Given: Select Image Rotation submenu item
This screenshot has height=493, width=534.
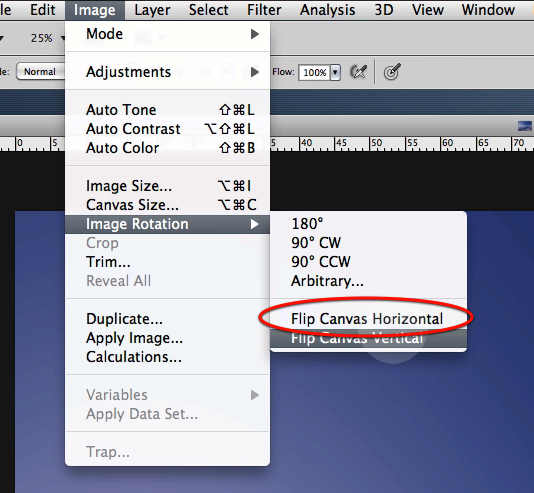Looking at the screenshot, I should [167, 224].
